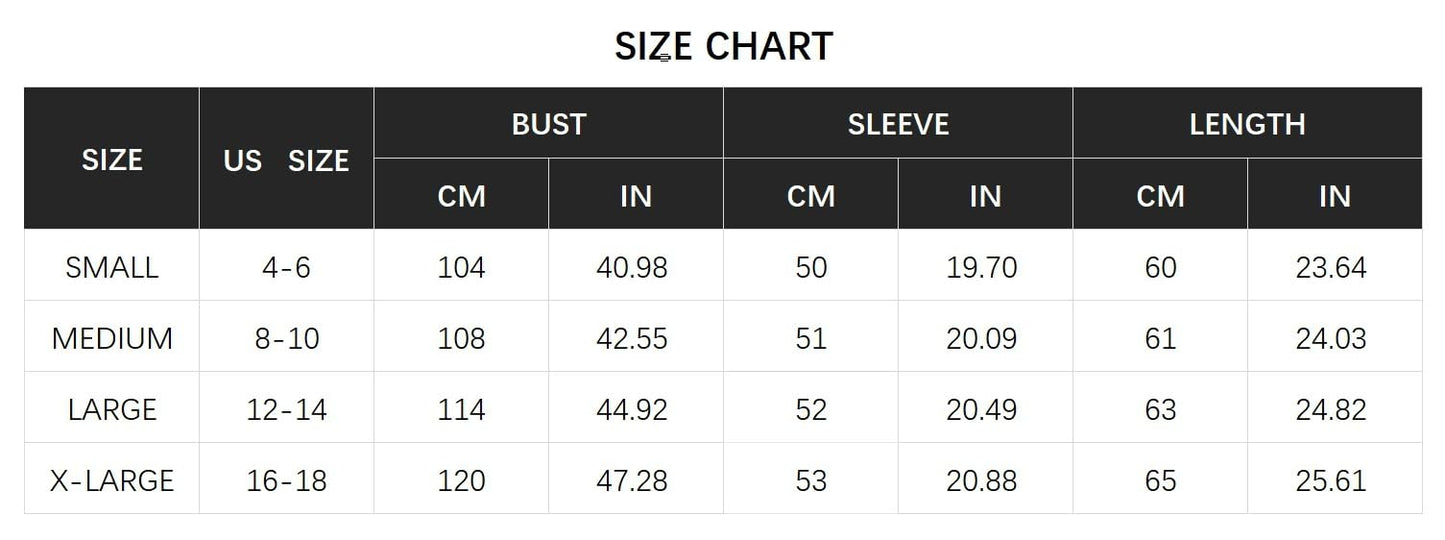Image resolution: width=1445 pixels, height=540 pixels.
Task: Select the CM subheader under LENGTH
Action: point(1160,196)
